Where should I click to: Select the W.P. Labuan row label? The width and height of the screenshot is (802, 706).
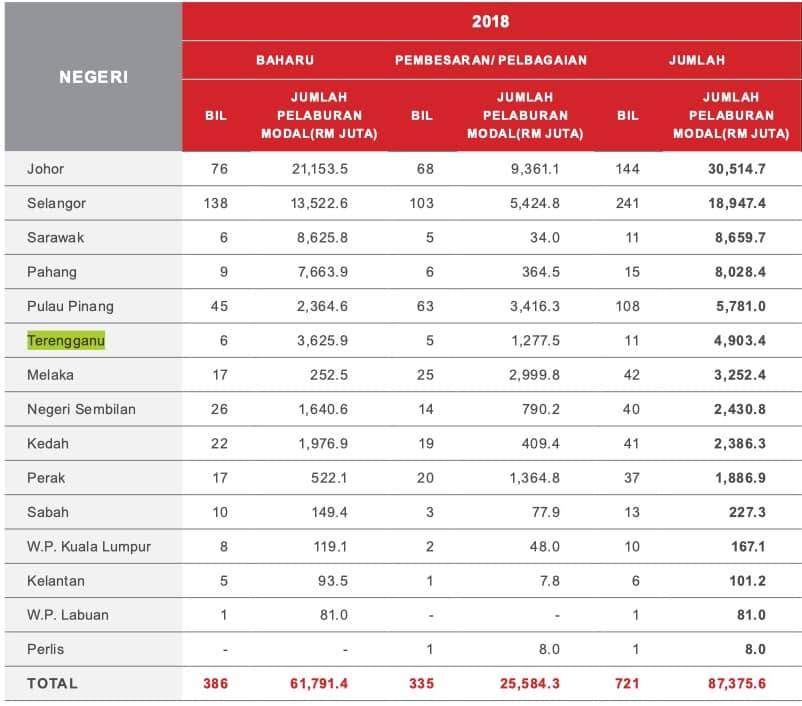click(68, 614)
